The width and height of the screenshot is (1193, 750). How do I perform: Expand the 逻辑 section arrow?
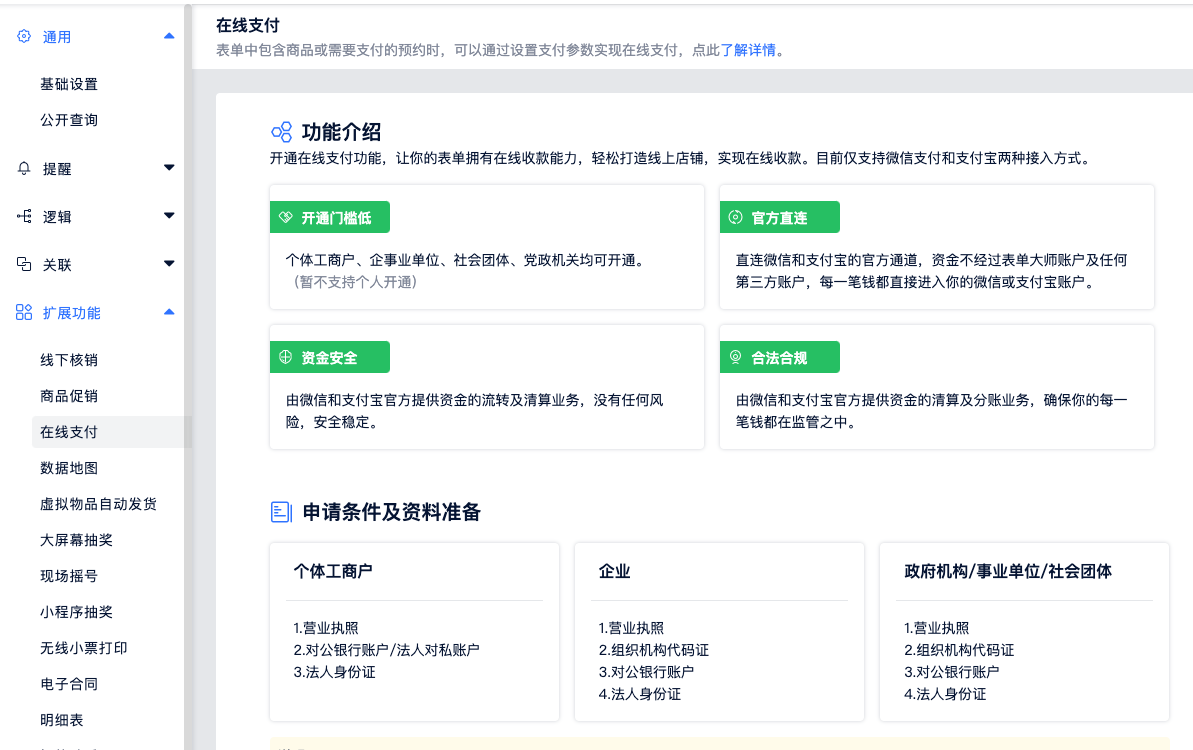[x=169, y=216]
